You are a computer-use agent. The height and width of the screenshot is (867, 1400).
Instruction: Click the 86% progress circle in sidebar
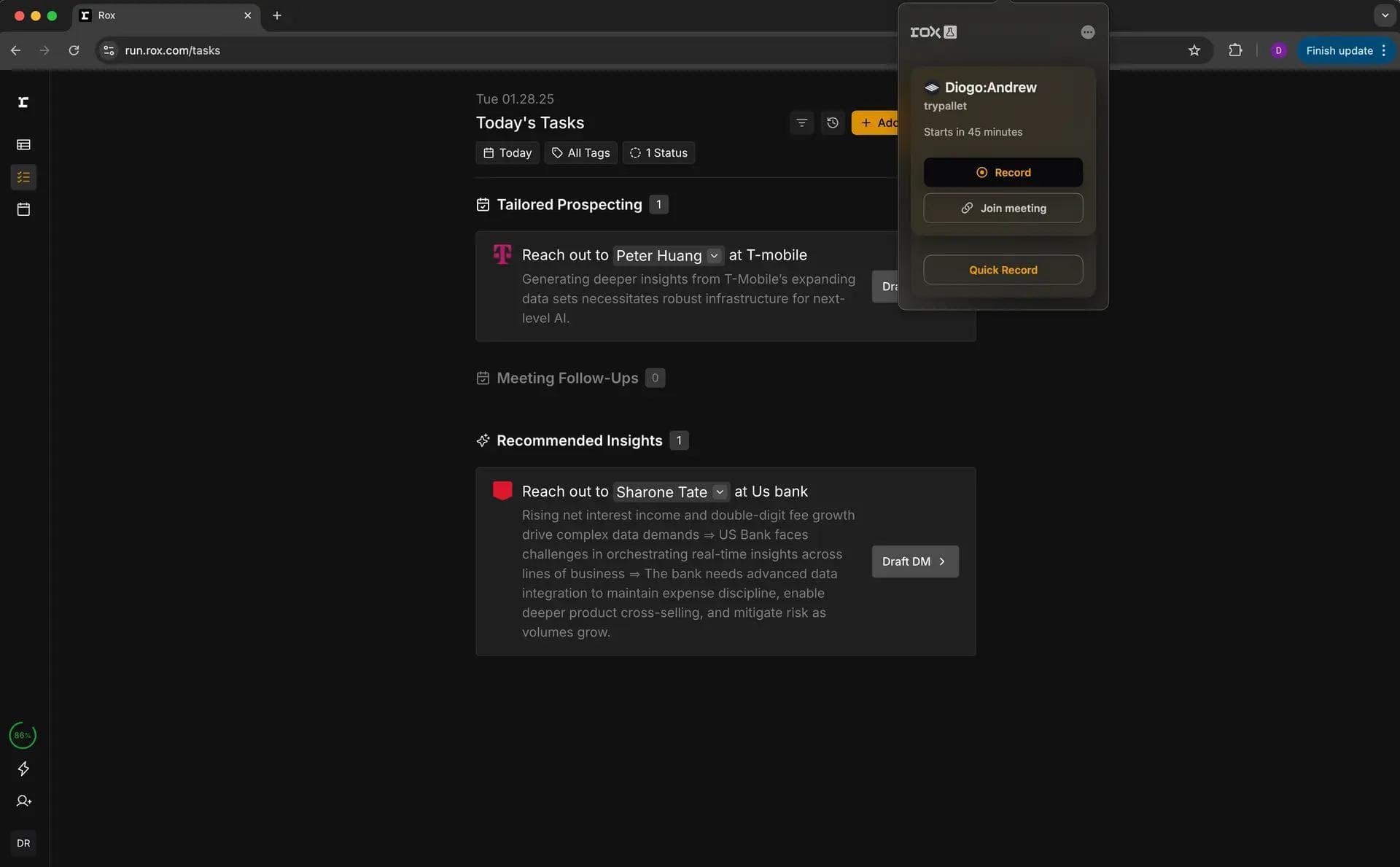(x=22, y=735)
